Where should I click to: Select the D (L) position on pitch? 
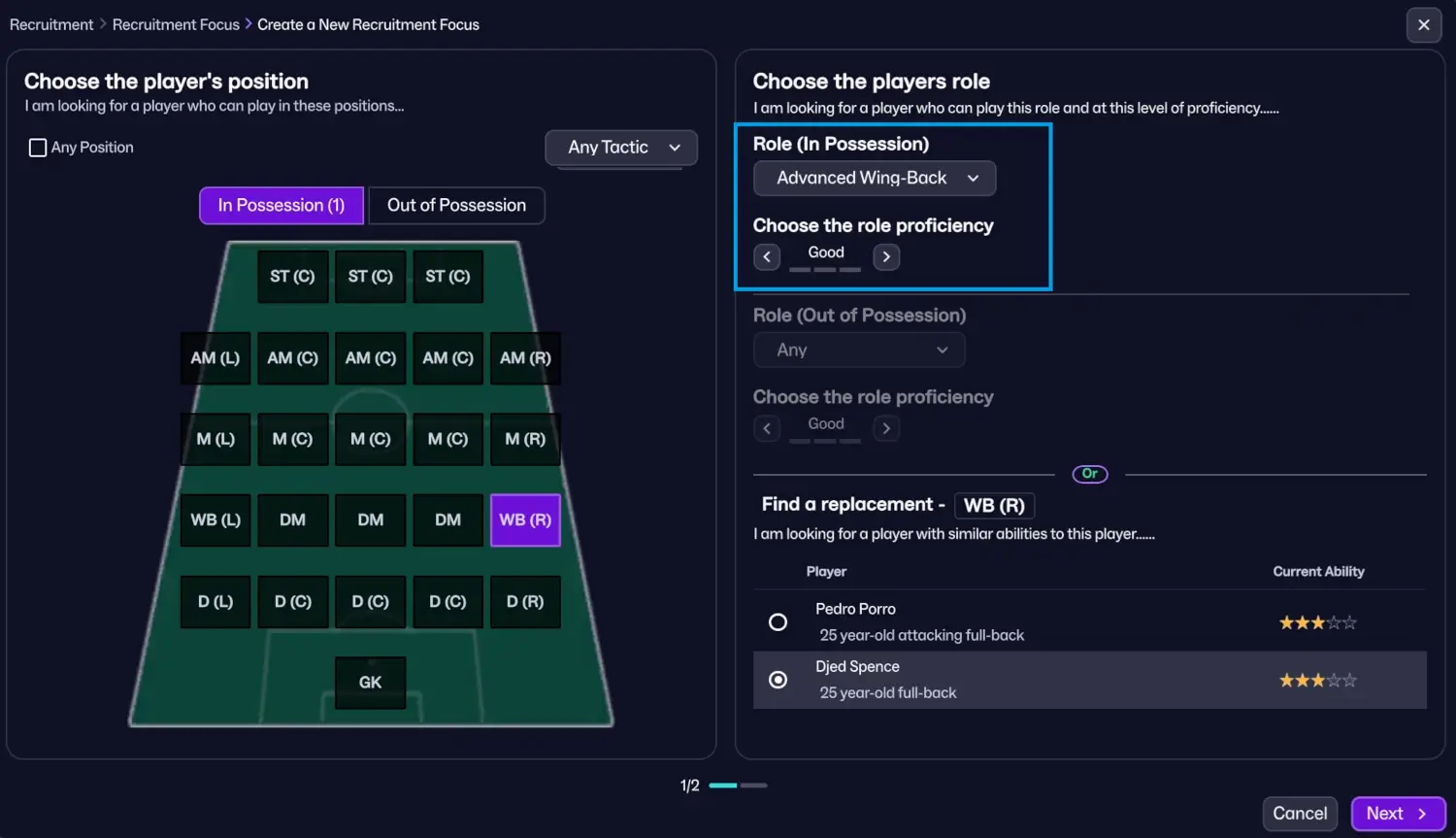coord(215,602)
